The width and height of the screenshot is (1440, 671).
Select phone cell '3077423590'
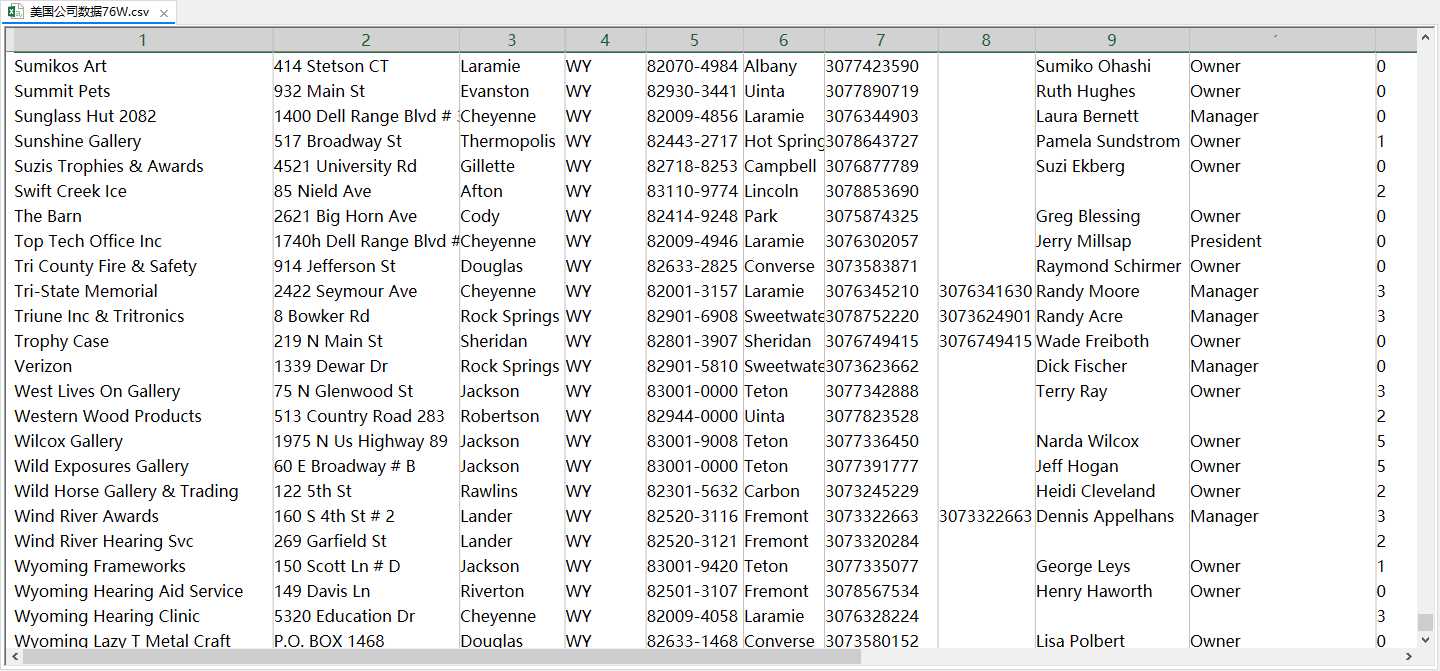coord(881,66)
